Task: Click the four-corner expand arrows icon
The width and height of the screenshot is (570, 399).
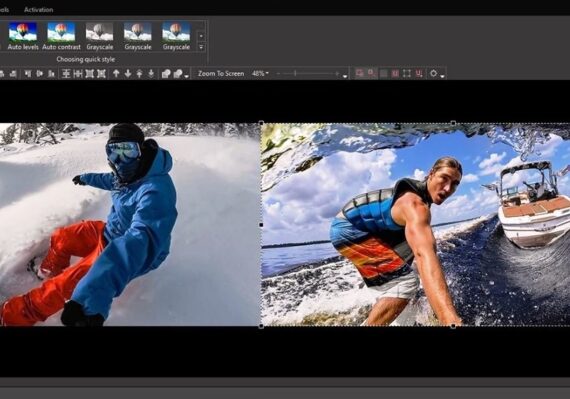Action: pos(101,74)
